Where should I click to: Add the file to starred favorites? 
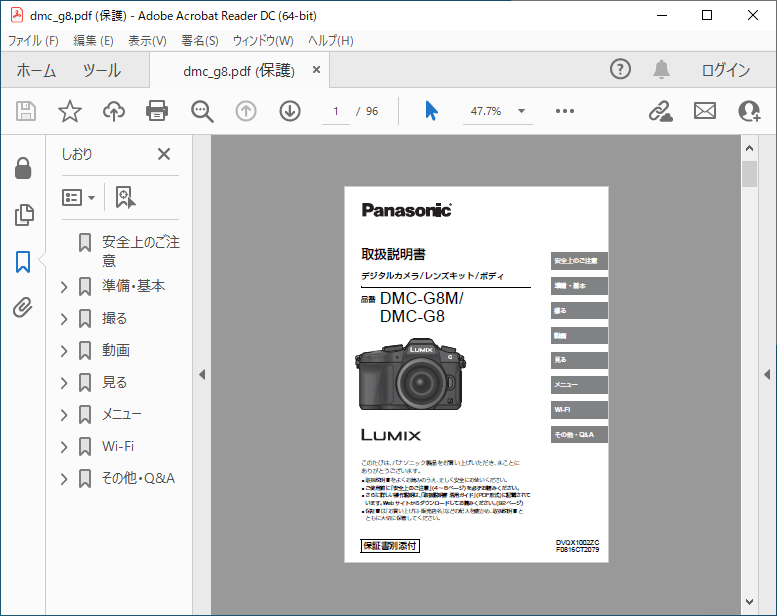(70, 111)
